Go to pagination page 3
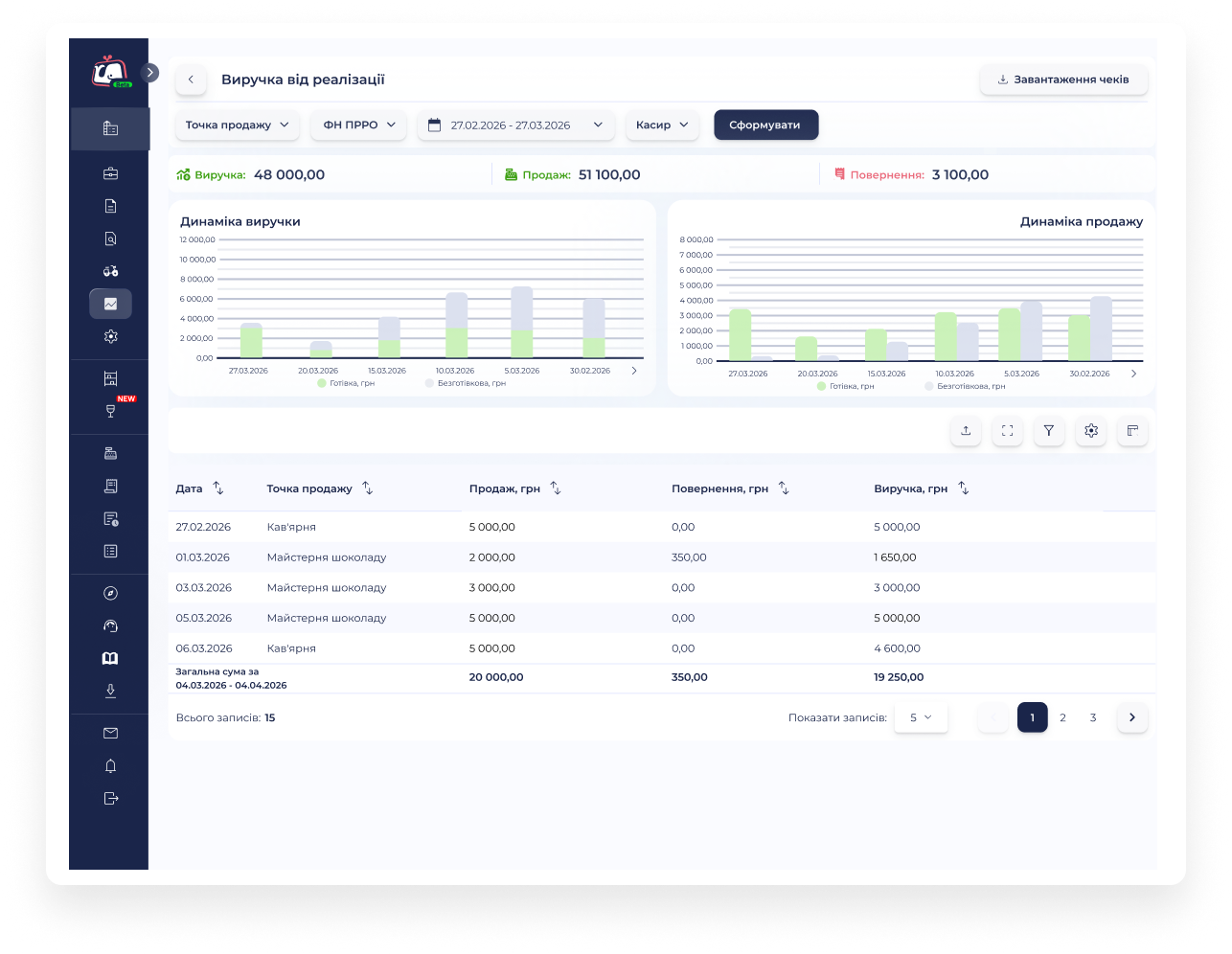This screenshot has width=1232, height=954. 1093,717
